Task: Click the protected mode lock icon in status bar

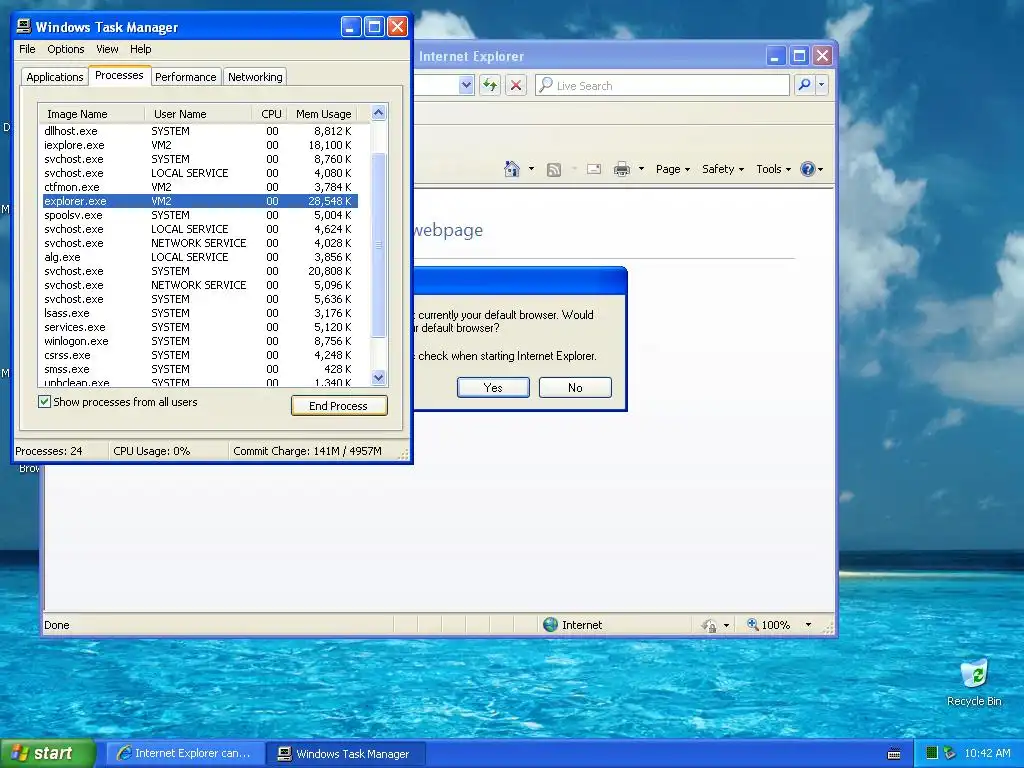Action: (x=709, y=626)
